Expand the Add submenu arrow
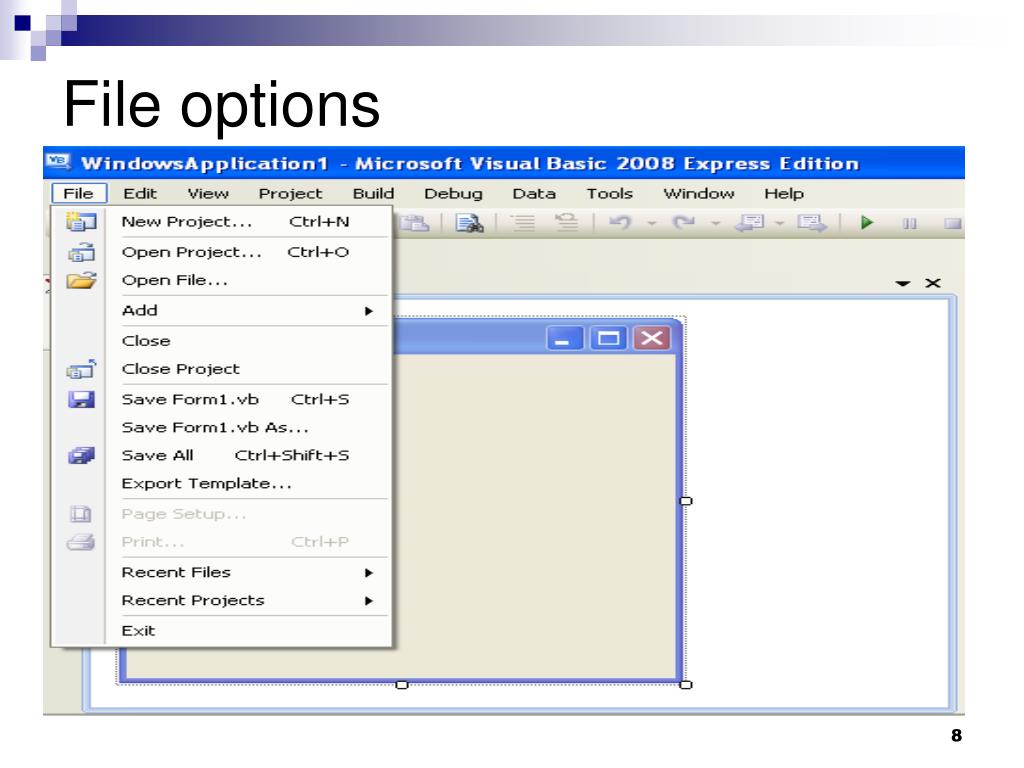The width and height of the screenshot is (1024, 768). (369, 311)
